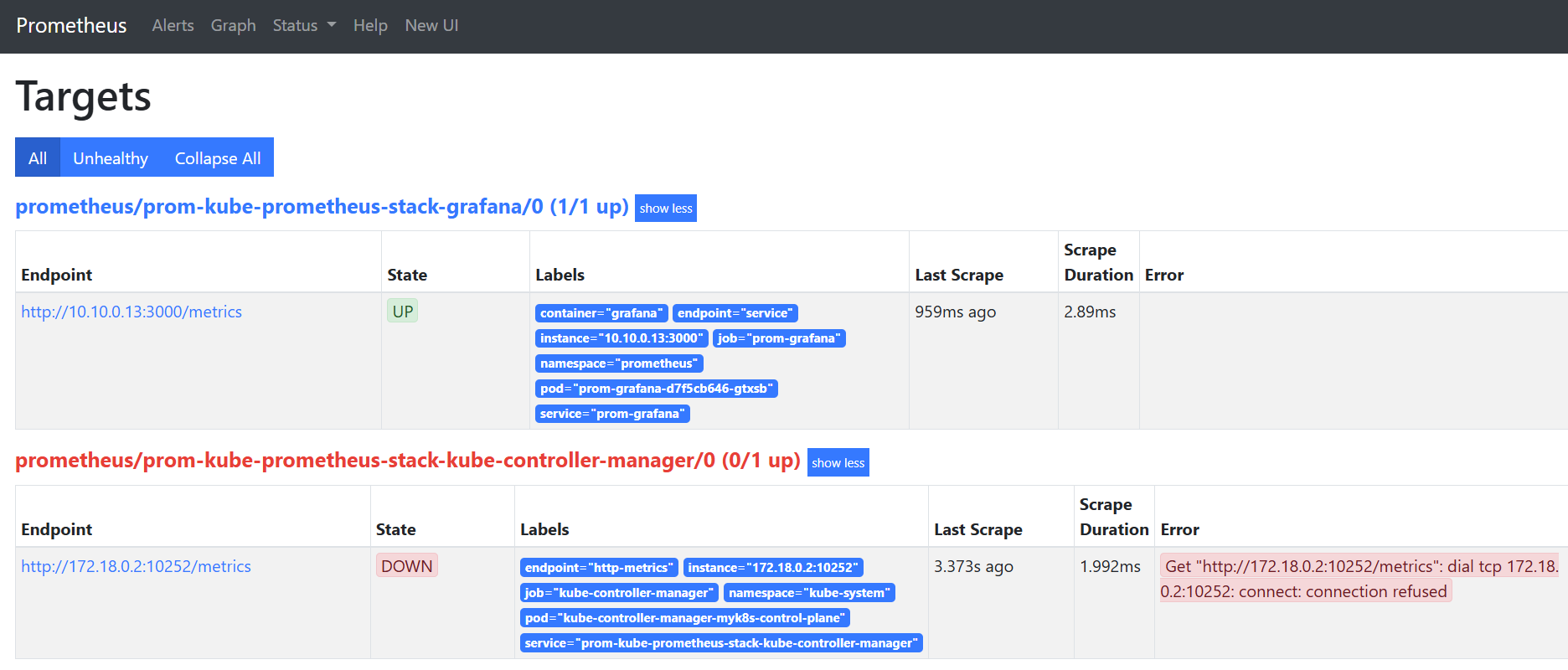The height and width of the screenshot is (670, 1568).
Task: Open the Help page
Action: [370, 26]
